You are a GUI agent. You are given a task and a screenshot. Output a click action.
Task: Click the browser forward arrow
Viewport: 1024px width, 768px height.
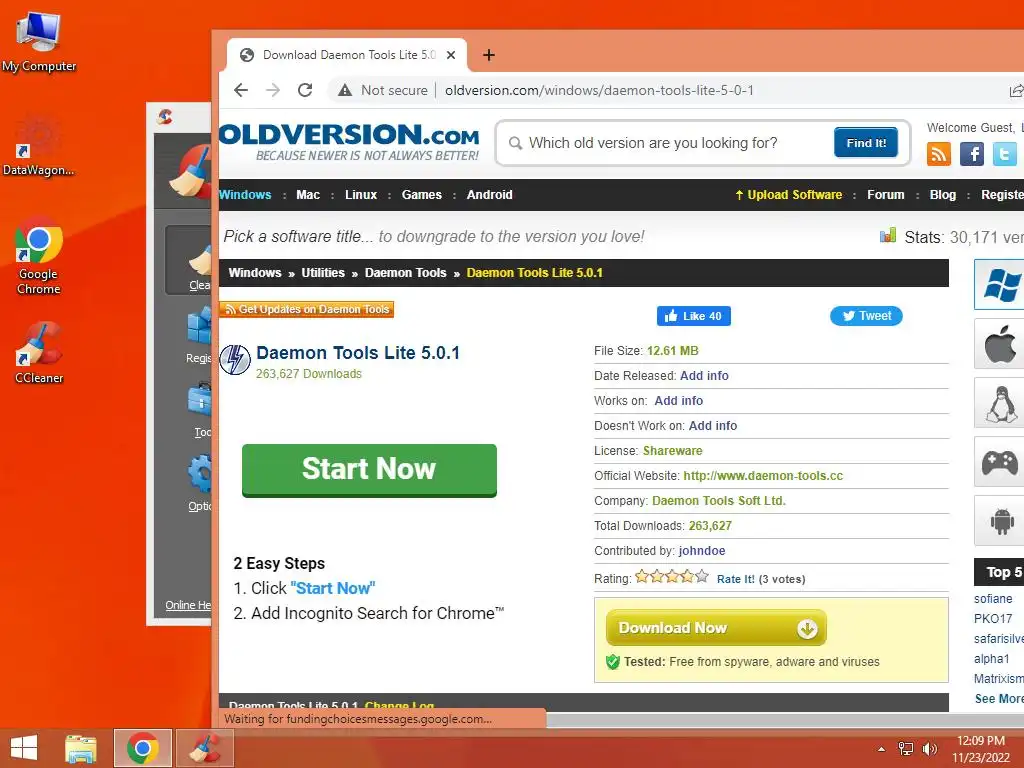click(273, 90)
